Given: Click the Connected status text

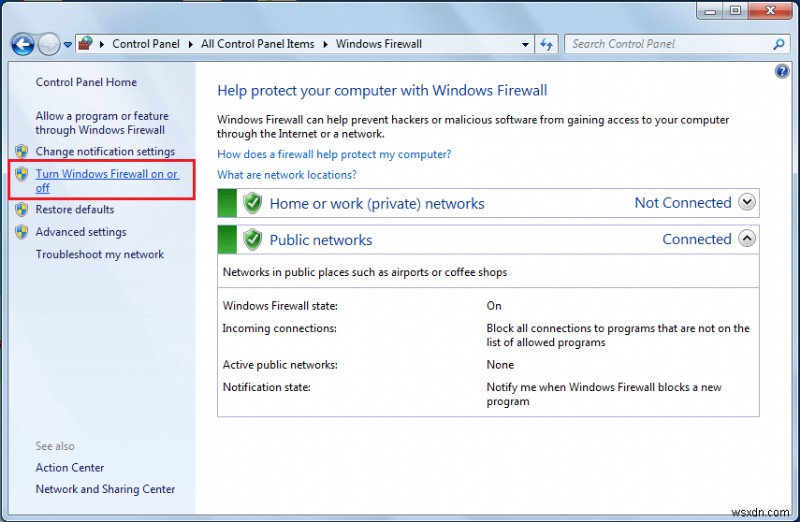Looking at the screenshot, I should (696, 239).
